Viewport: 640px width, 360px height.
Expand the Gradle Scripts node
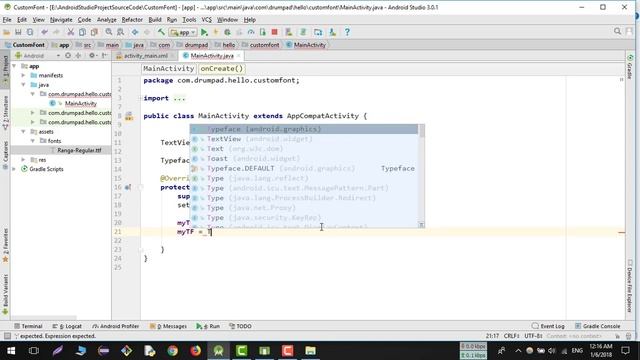click(14, 169)
